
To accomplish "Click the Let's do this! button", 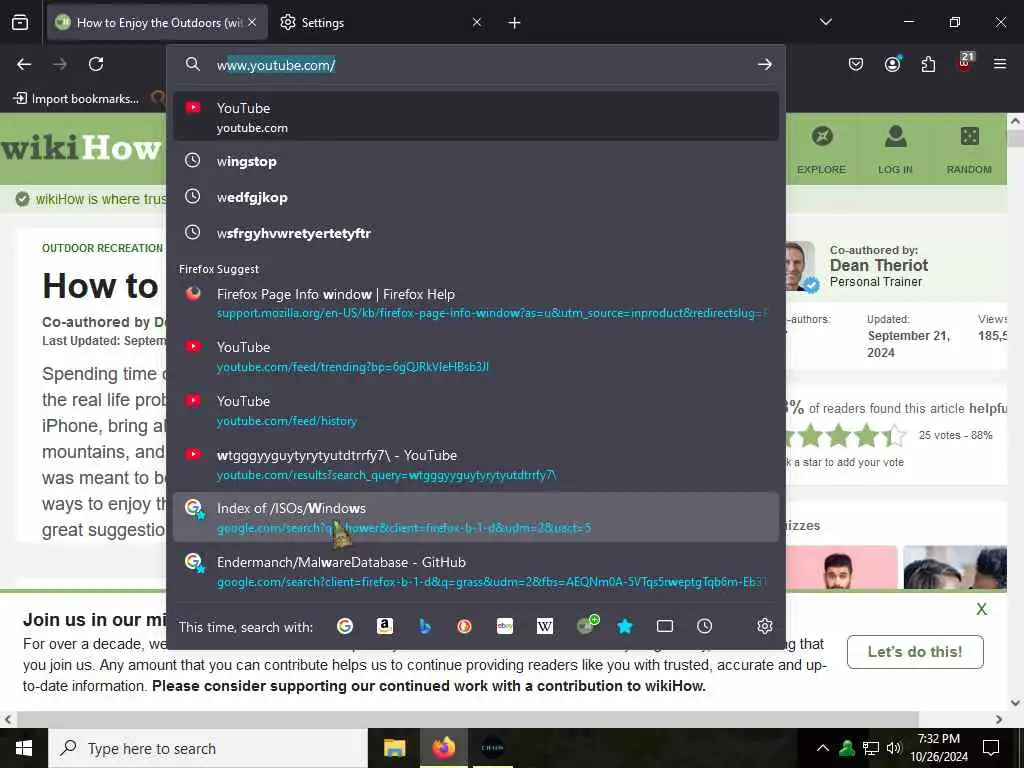I will coord(915,652).
